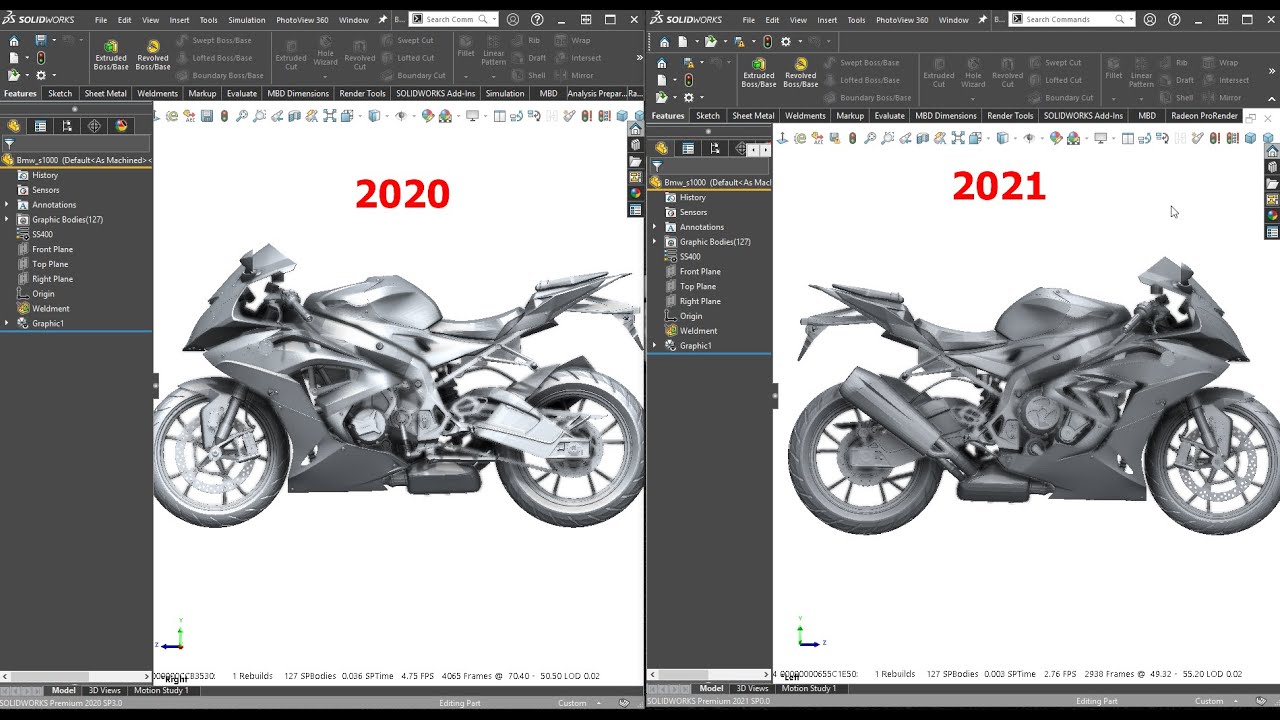Screen dimensions: 1280x720
Task: Click Zoom to Fit in the 2020 heads-up toolbar
Action: coord(242,116)
